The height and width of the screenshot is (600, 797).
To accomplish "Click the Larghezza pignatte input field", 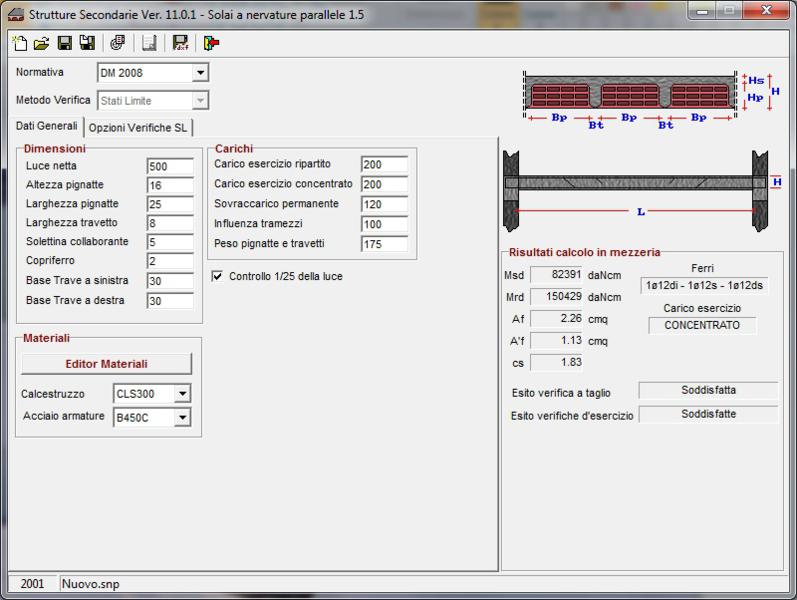I will (170, 204).
